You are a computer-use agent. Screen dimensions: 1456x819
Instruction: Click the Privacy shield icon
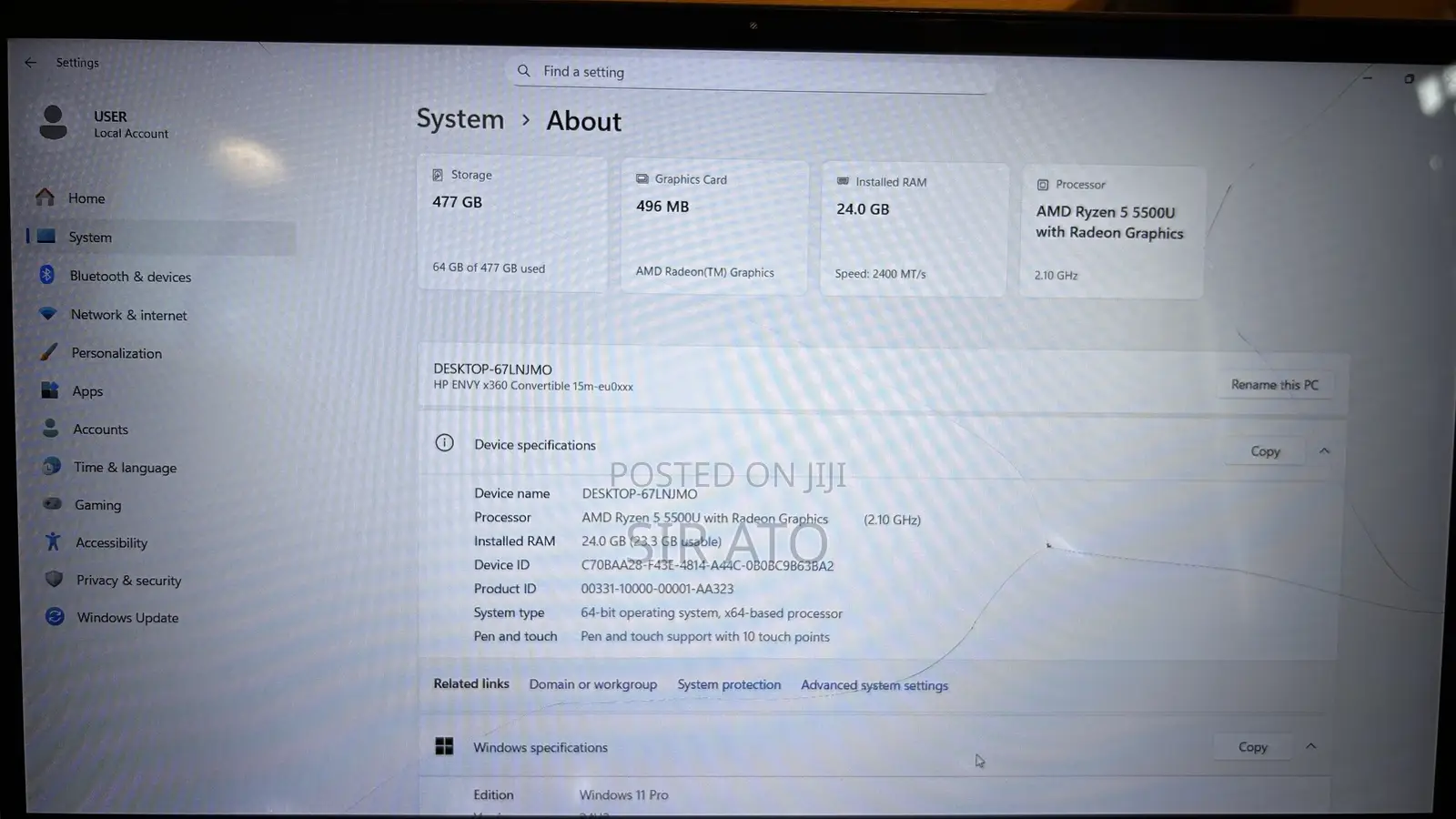coord(54,579)
